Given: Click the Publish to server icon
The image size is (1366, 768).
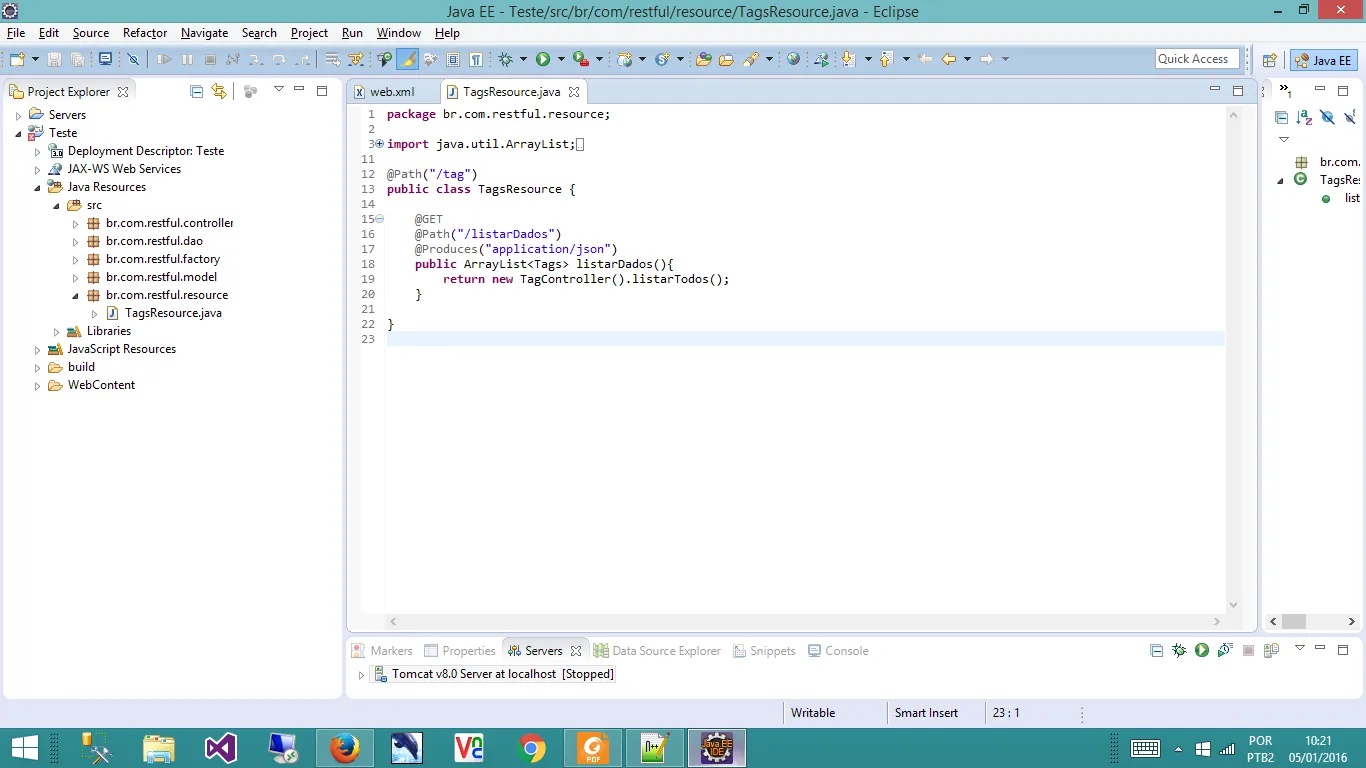Looking at the screenshot, I should pyautogui.click(x=1271, y=650).
